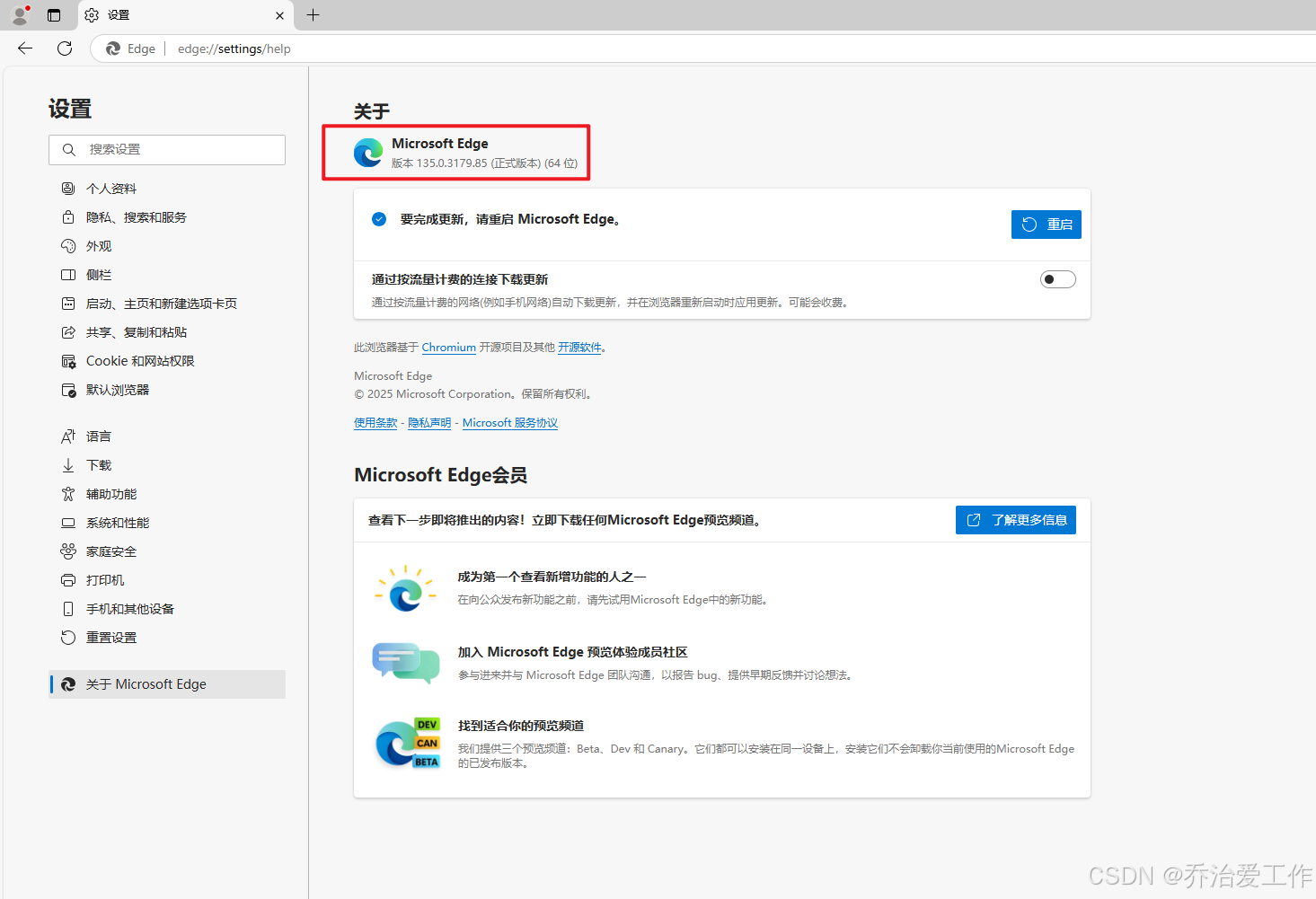
Task: Open the Microsoft 服务协议 link
Action: pos(510,423)
